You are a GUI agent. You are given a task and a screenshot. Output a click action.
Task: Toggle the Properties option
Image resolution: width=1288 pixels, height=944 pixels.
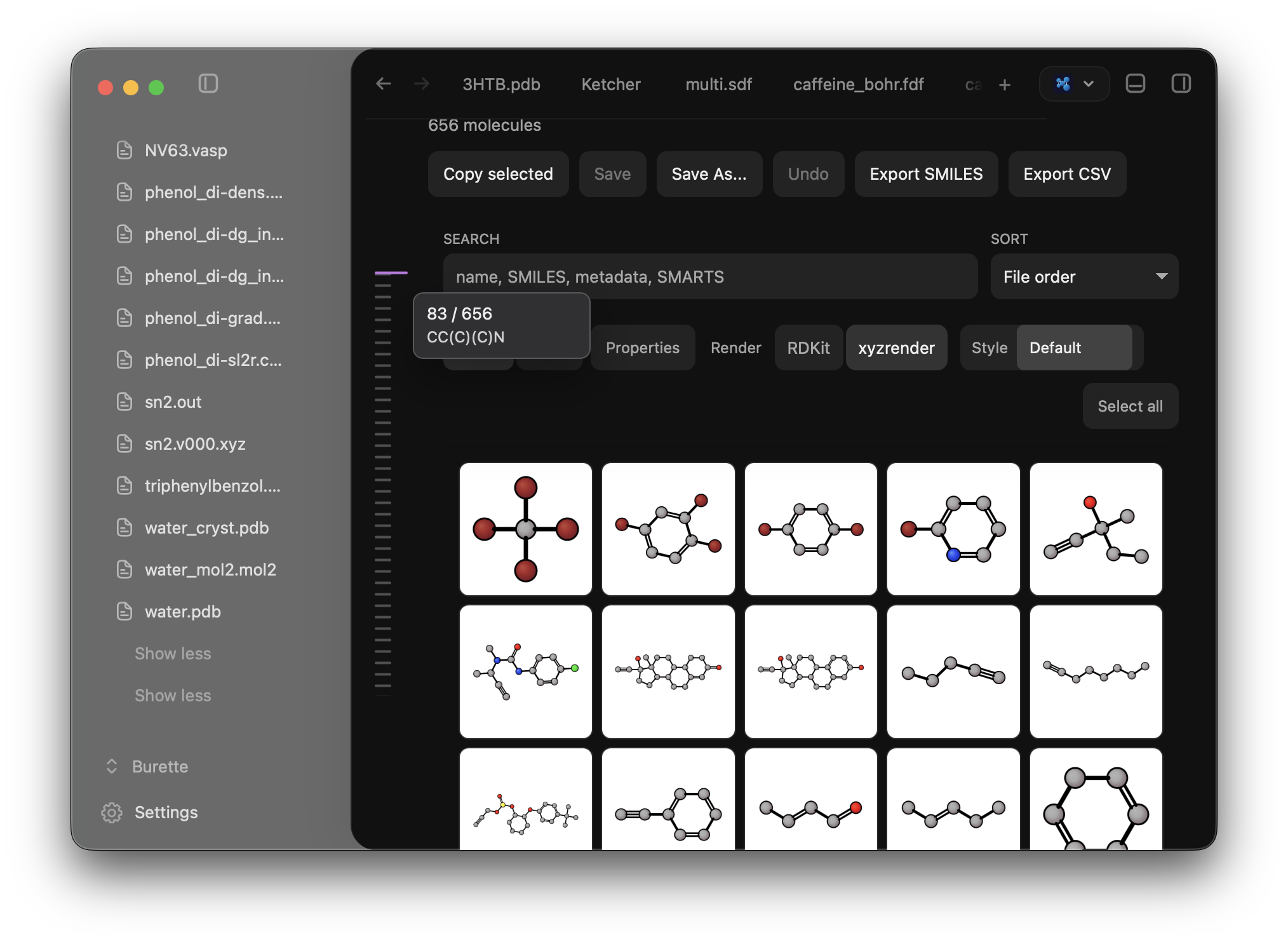(x=643, y=347)
